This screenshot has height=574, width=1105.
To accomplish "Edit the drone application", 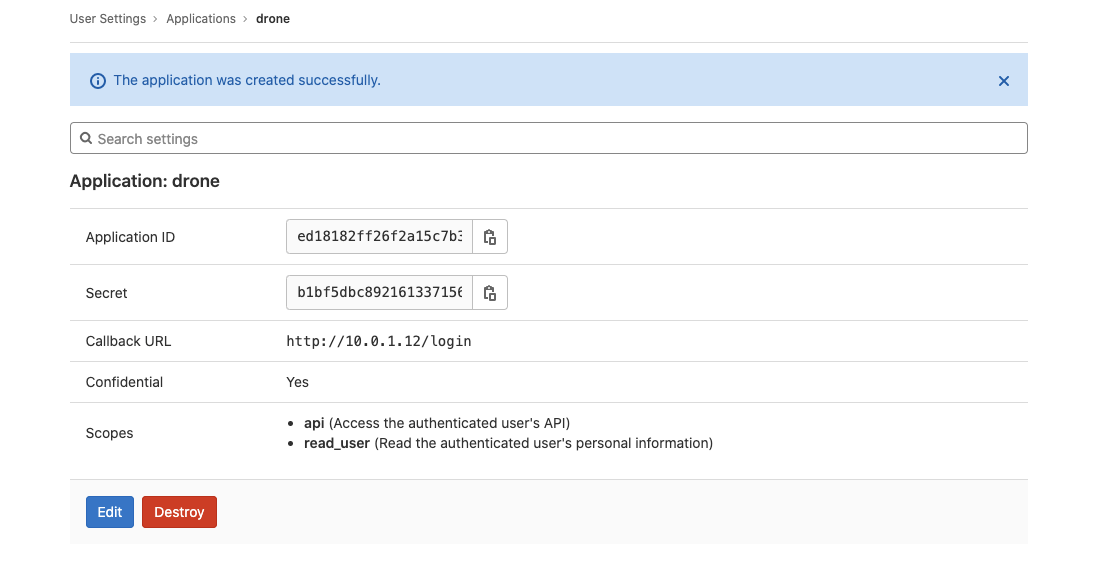I will 110,512.
